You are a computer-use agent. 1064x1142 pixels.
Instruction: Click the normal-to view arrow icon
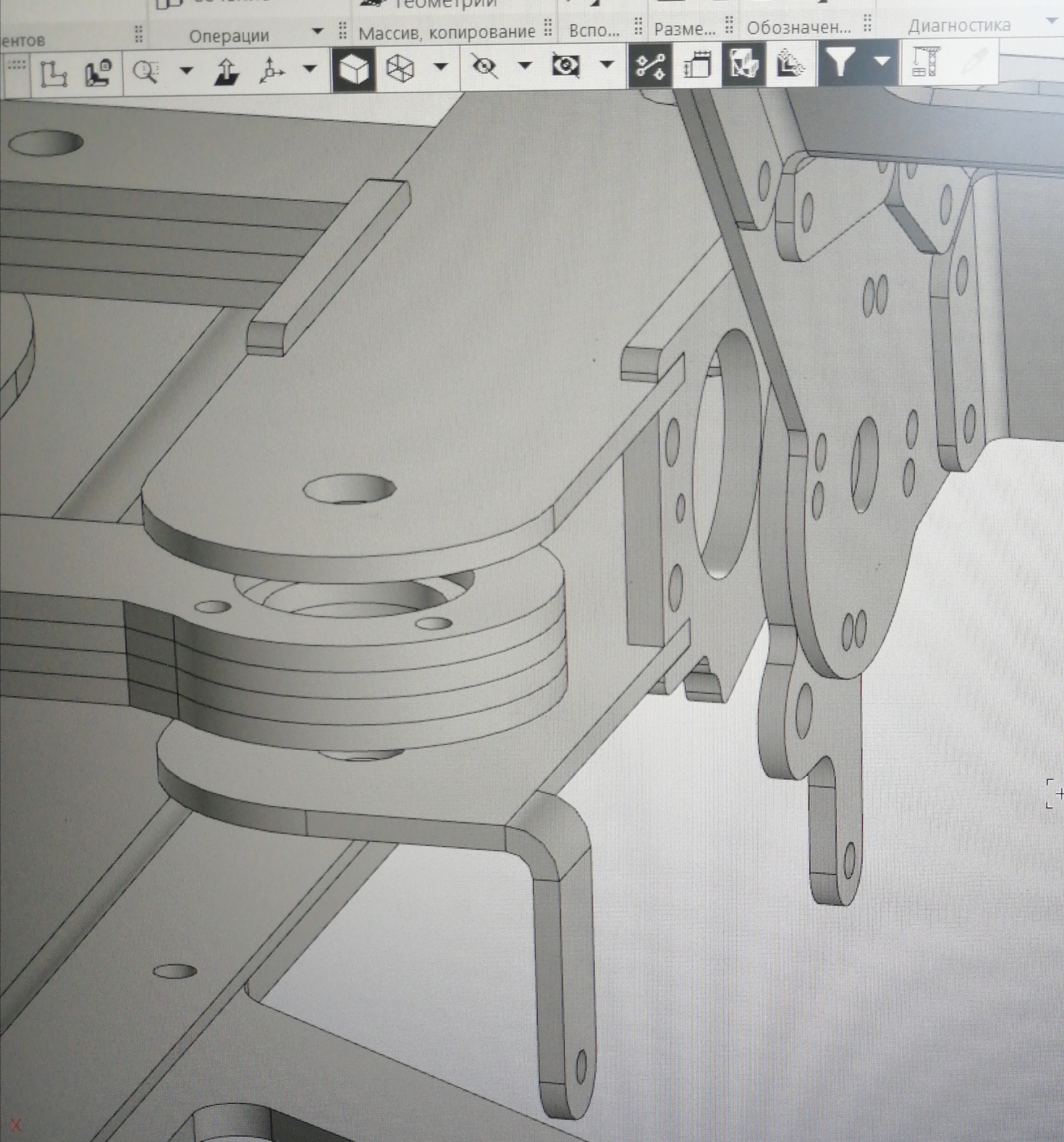(226, 72)
